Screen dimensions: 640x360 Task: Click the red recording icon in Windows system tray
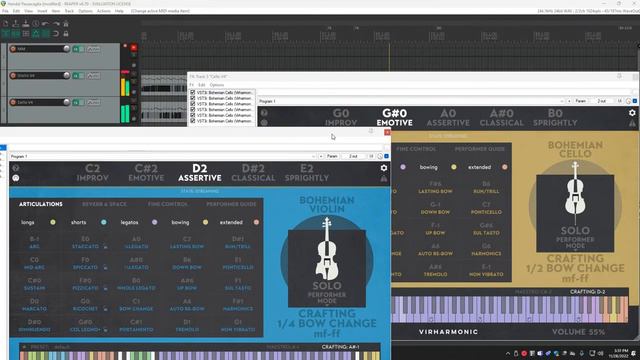(524, 353)
